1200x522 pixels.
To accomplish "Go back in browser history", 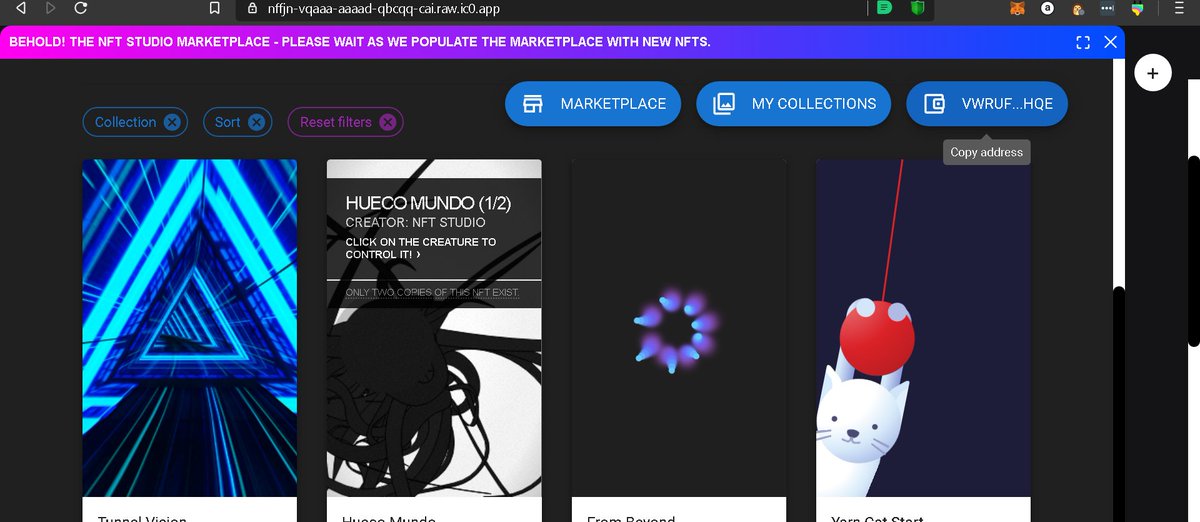I will tap(19, 8).
